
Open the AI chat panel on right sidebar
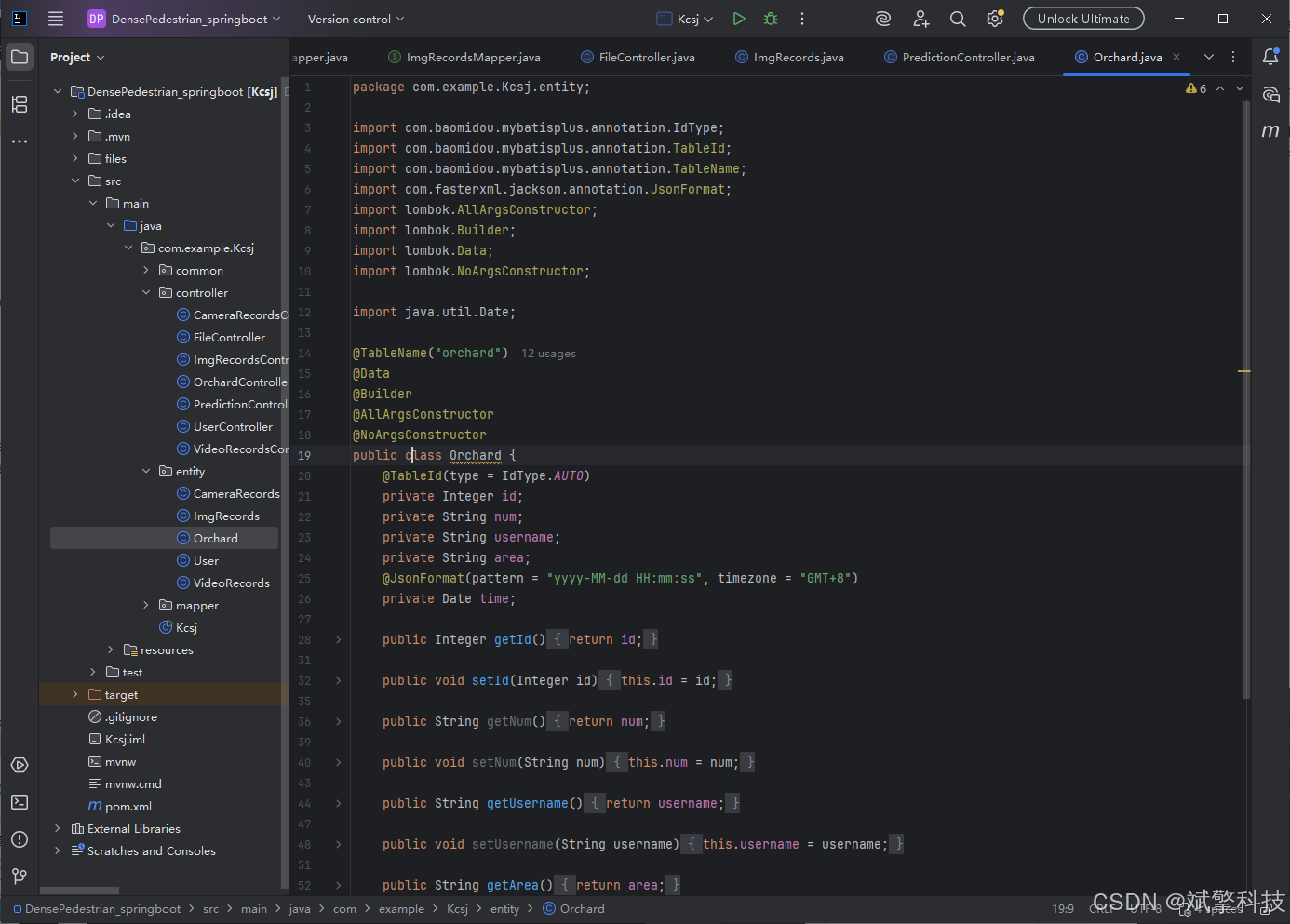[1270, 94]
